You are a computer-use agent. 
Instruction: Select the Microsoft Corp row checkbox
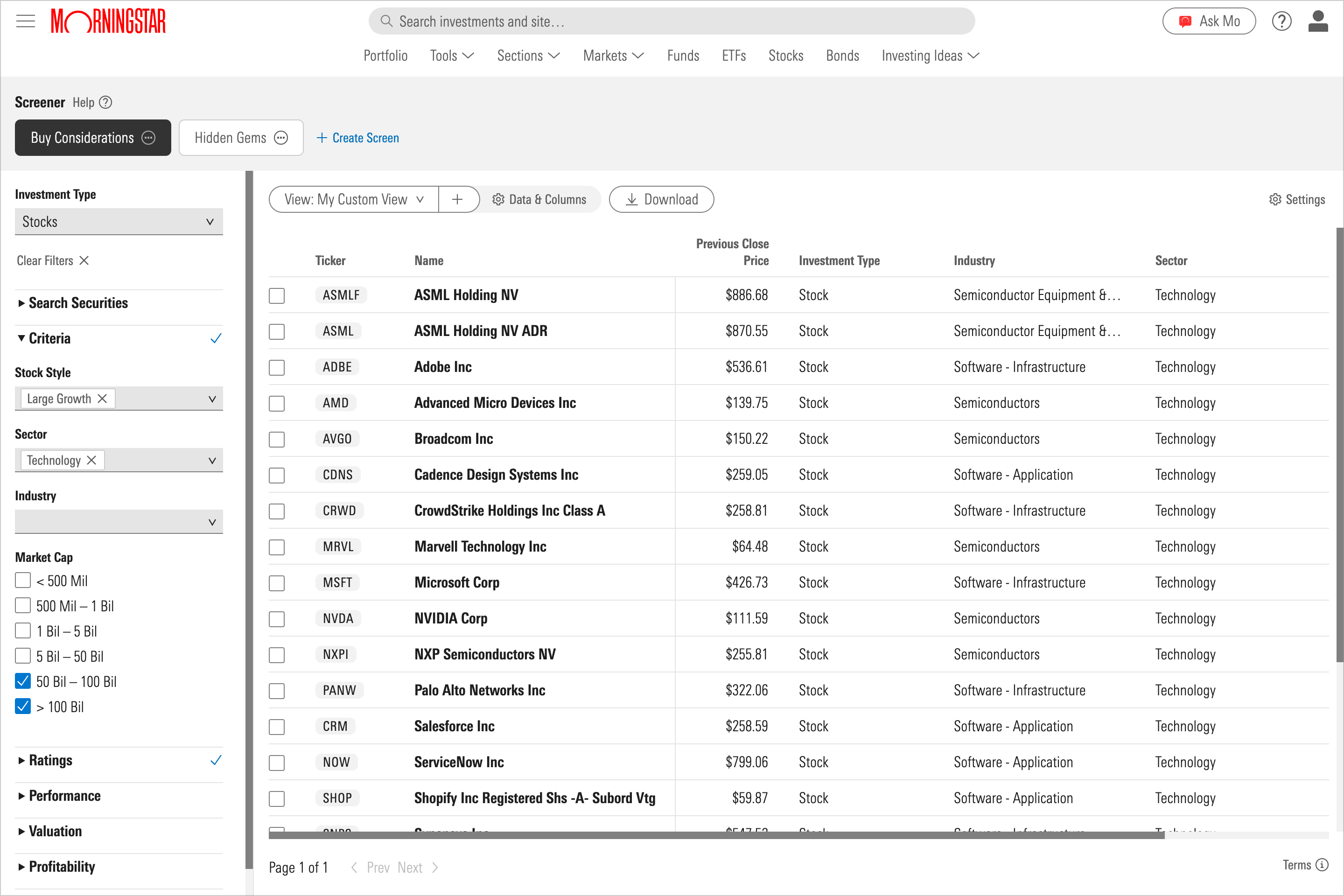click(277, 583)
